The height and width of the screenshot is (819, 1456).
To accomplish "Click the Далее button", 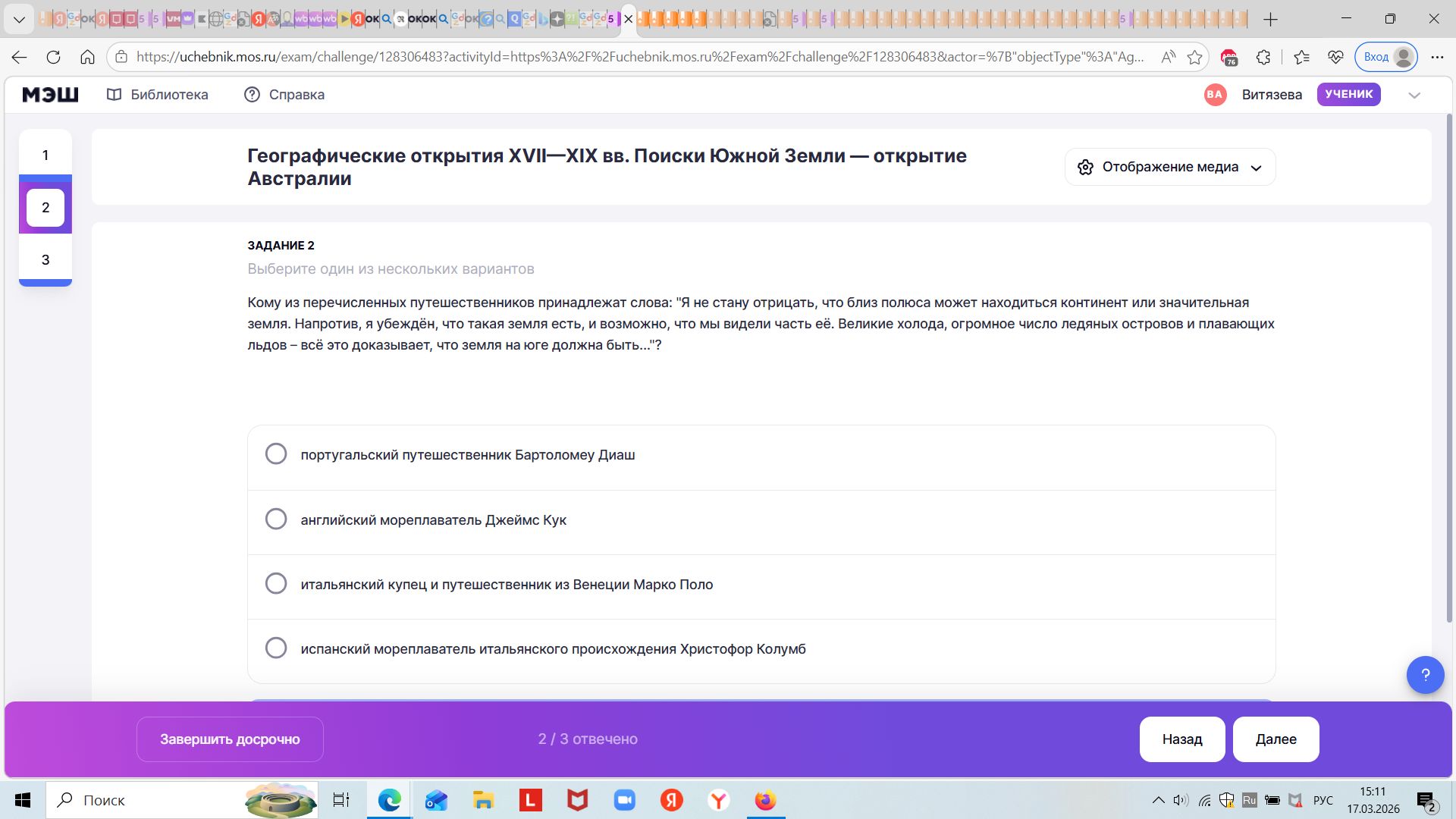I will click(1276, 739).
